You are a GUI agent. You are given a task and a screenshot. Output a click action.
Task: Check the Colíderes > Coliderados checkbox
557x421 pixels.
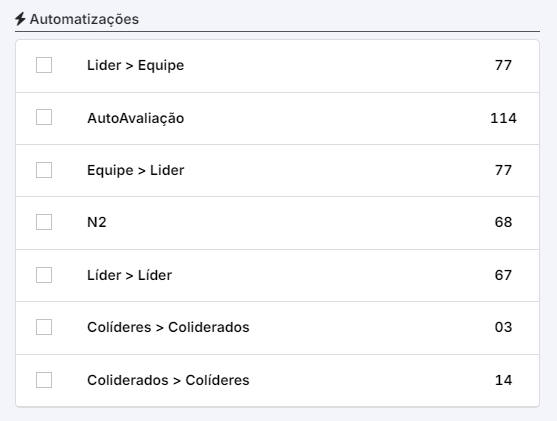[44, 327]
